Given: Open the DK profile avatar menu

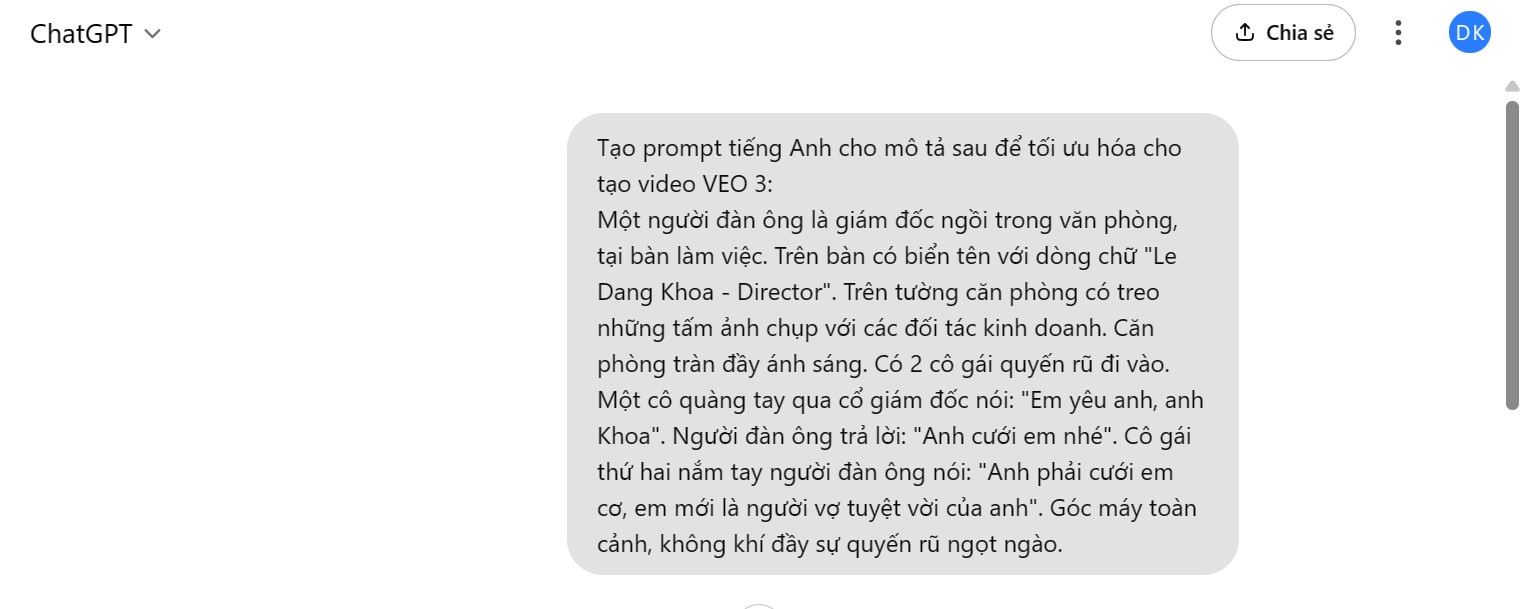Looking at the screenshot, I should [x=1469, y=33].
